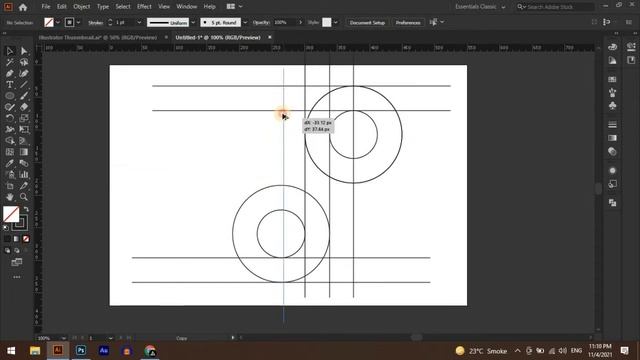Image resolution: width=640 pixels, height=360 pixels.
Task: Swap fill and stroke colors
Action: (x=26, y=209)
